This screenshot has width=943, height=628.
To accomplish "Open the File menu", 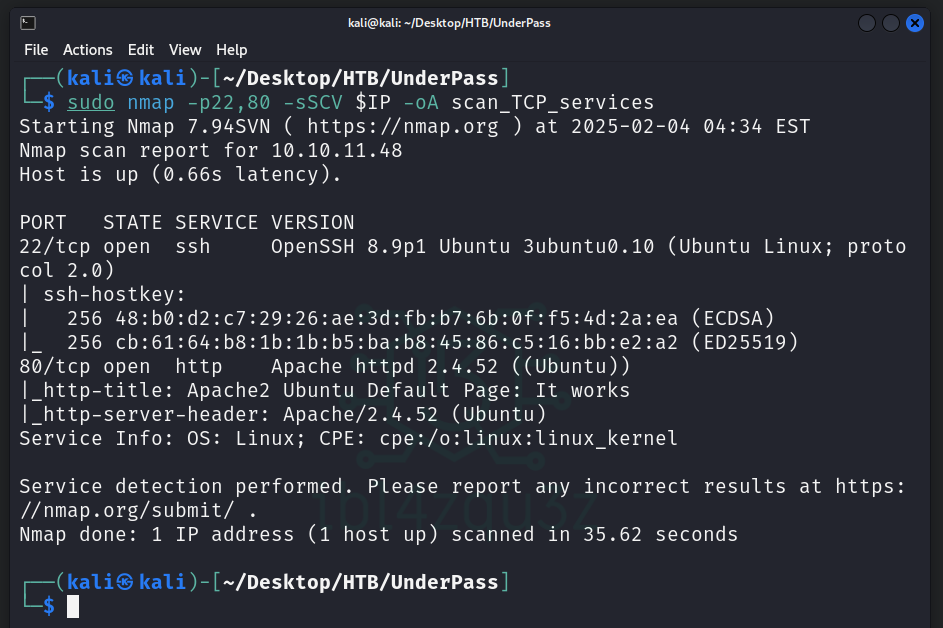I will pyautogui.click(x=36, y=50).
